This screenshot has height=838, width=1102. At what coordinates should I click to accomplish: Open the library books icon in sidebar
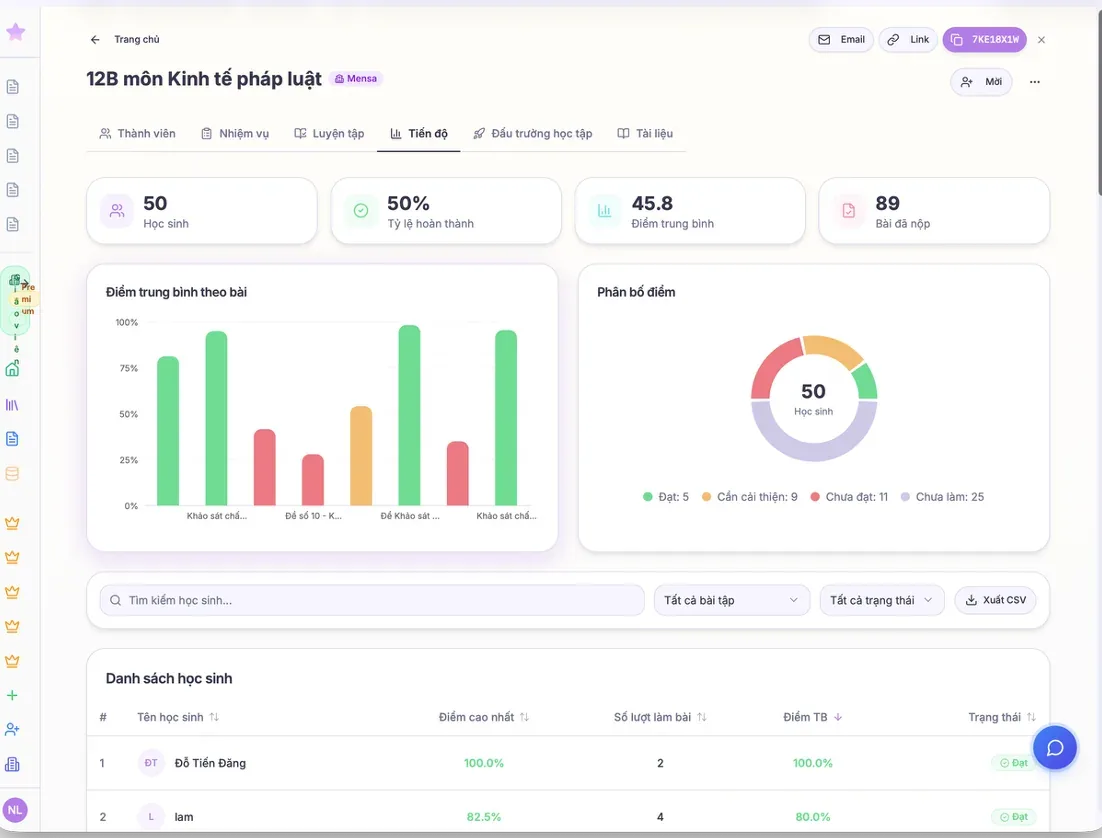coord(12,405)
